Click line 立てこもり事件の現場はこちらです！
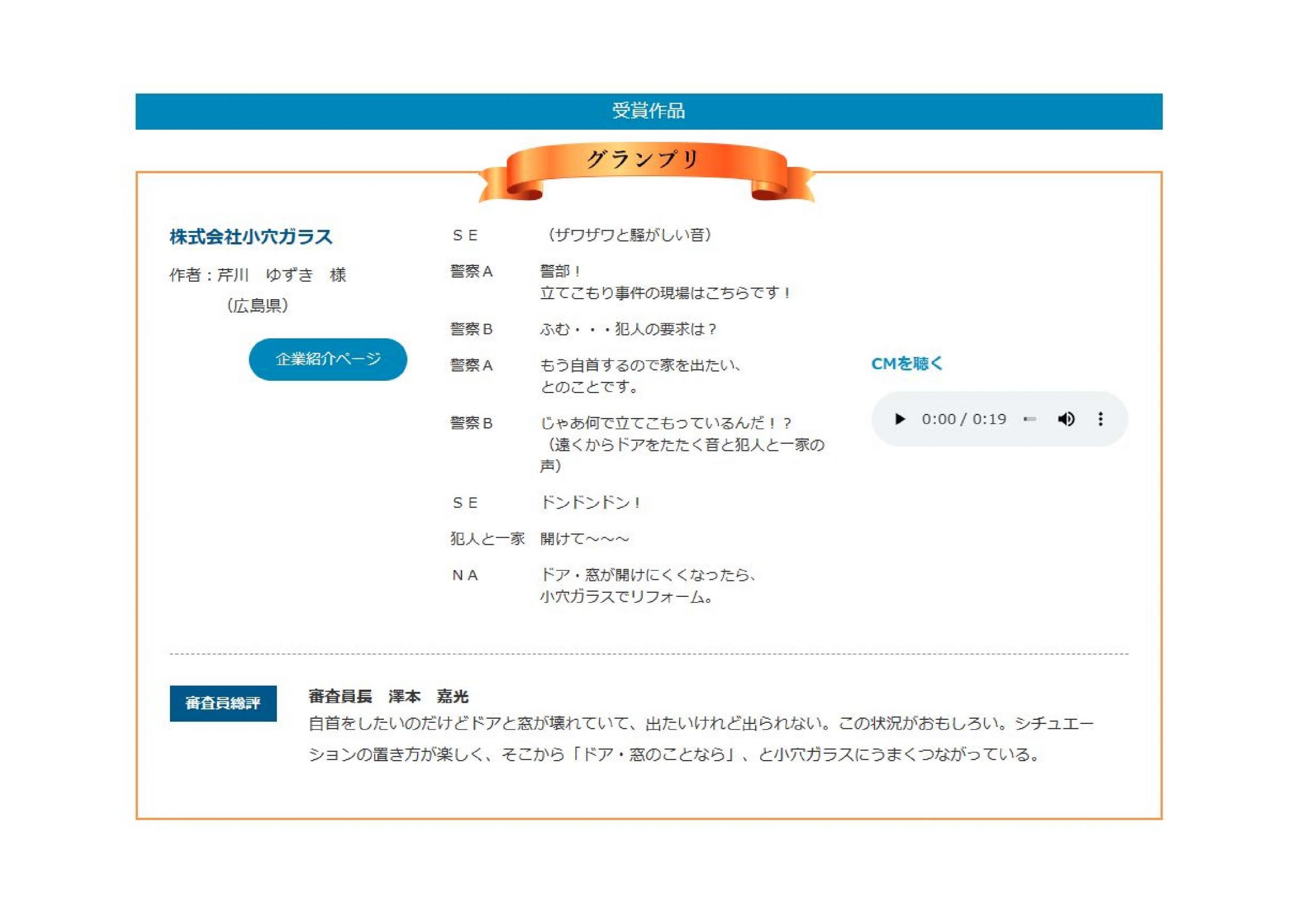Screen dimensions: 1307x924 (665, 293)
